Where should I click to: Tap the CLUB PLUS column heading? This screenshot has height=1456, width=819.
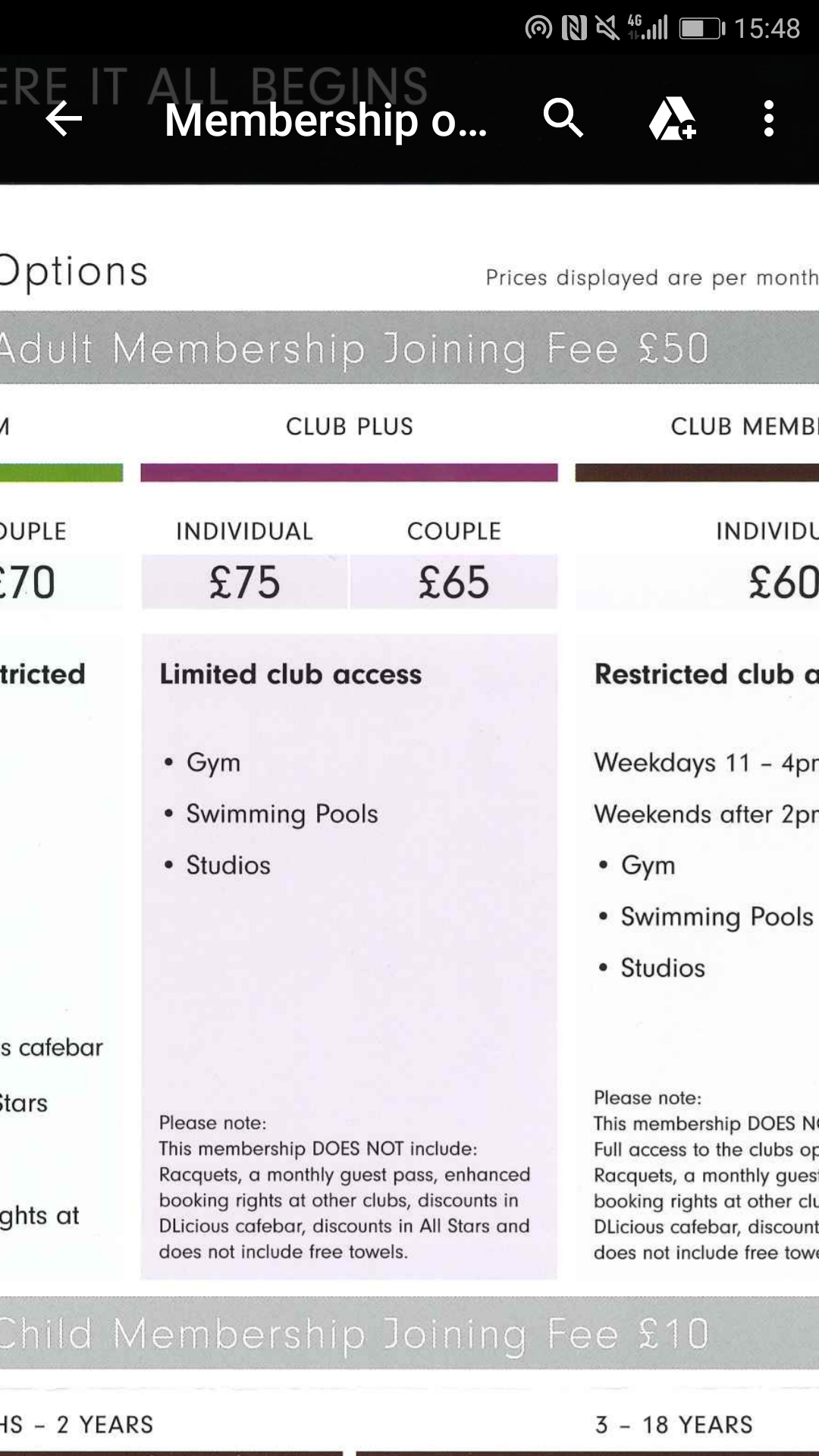click(x=350, y=427)
